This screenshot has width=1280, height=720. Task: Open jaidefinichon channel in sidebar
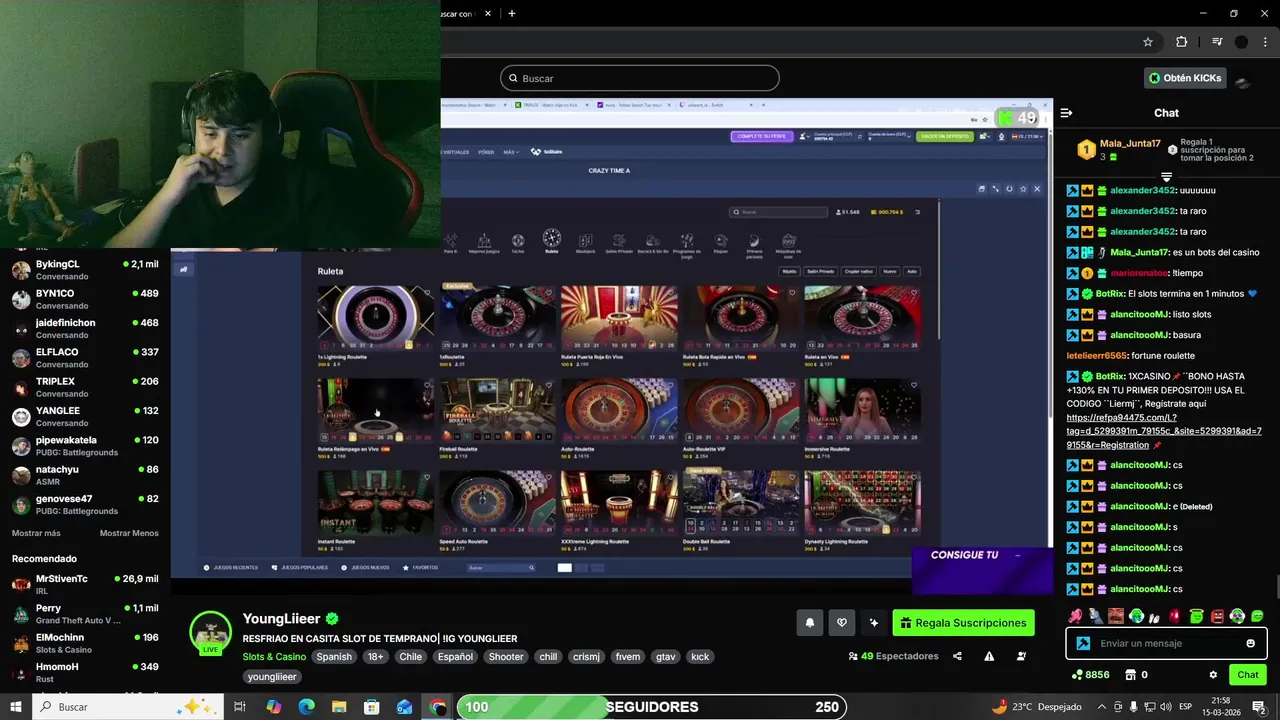pos(85,329)
